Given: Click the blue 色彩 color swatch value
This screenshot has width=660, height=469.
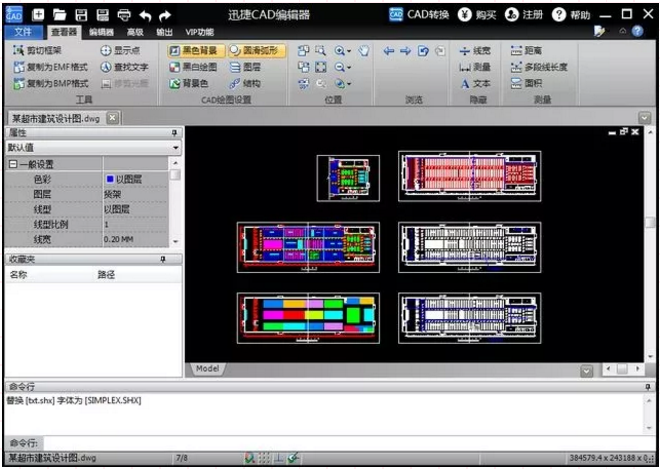Looking at the screenshot, I should [110, 179].
